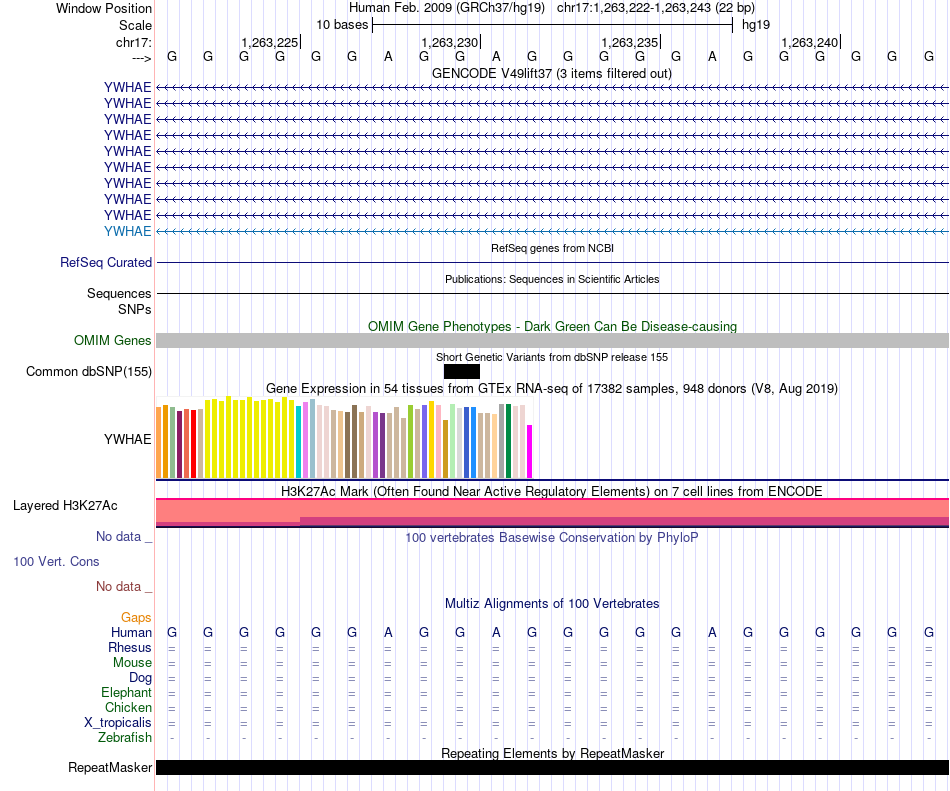Select the black RepeatMasker element bar
This screenshot has width=950, height=791.
click(552, 768)
